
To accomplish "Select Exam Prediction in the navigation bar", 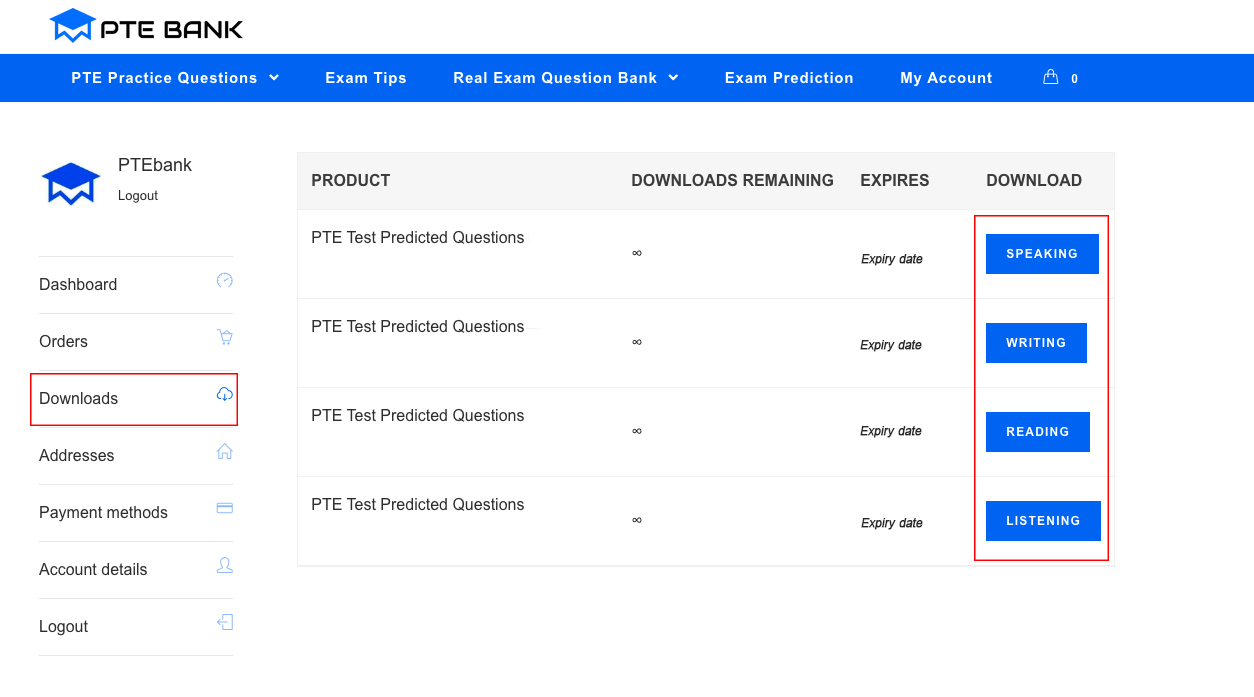I will (x=789, y=77).
